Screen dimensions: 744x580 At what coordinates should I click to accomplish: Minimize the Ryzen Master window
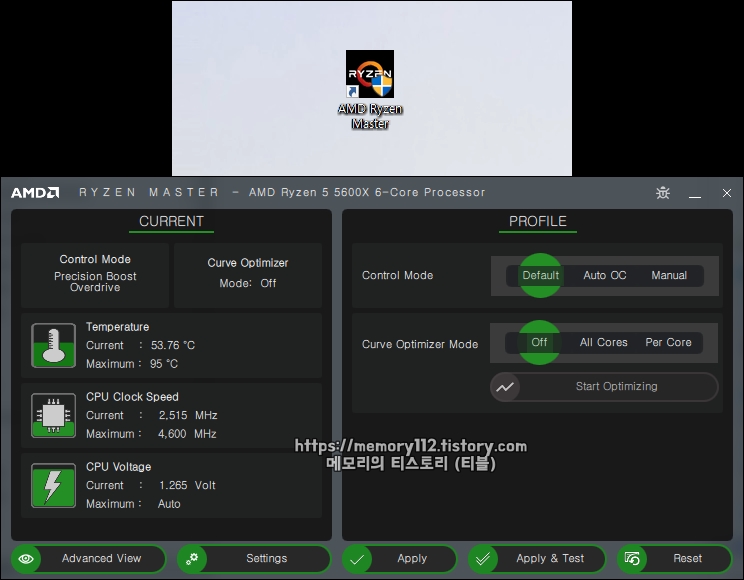tap(695, 194)
